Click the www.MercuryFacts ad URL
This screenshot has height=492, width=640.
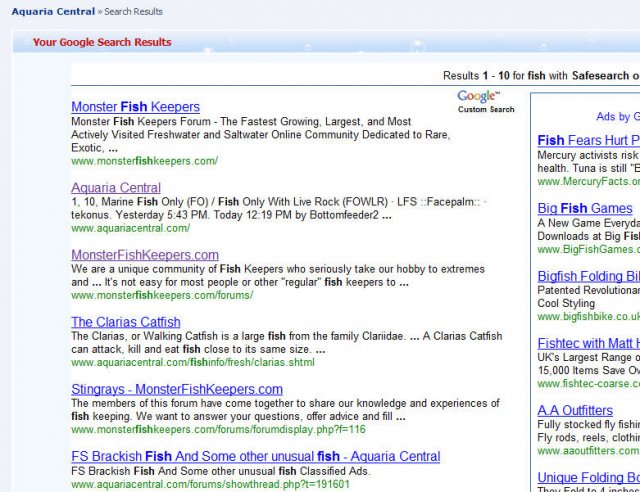click(589, 181)
